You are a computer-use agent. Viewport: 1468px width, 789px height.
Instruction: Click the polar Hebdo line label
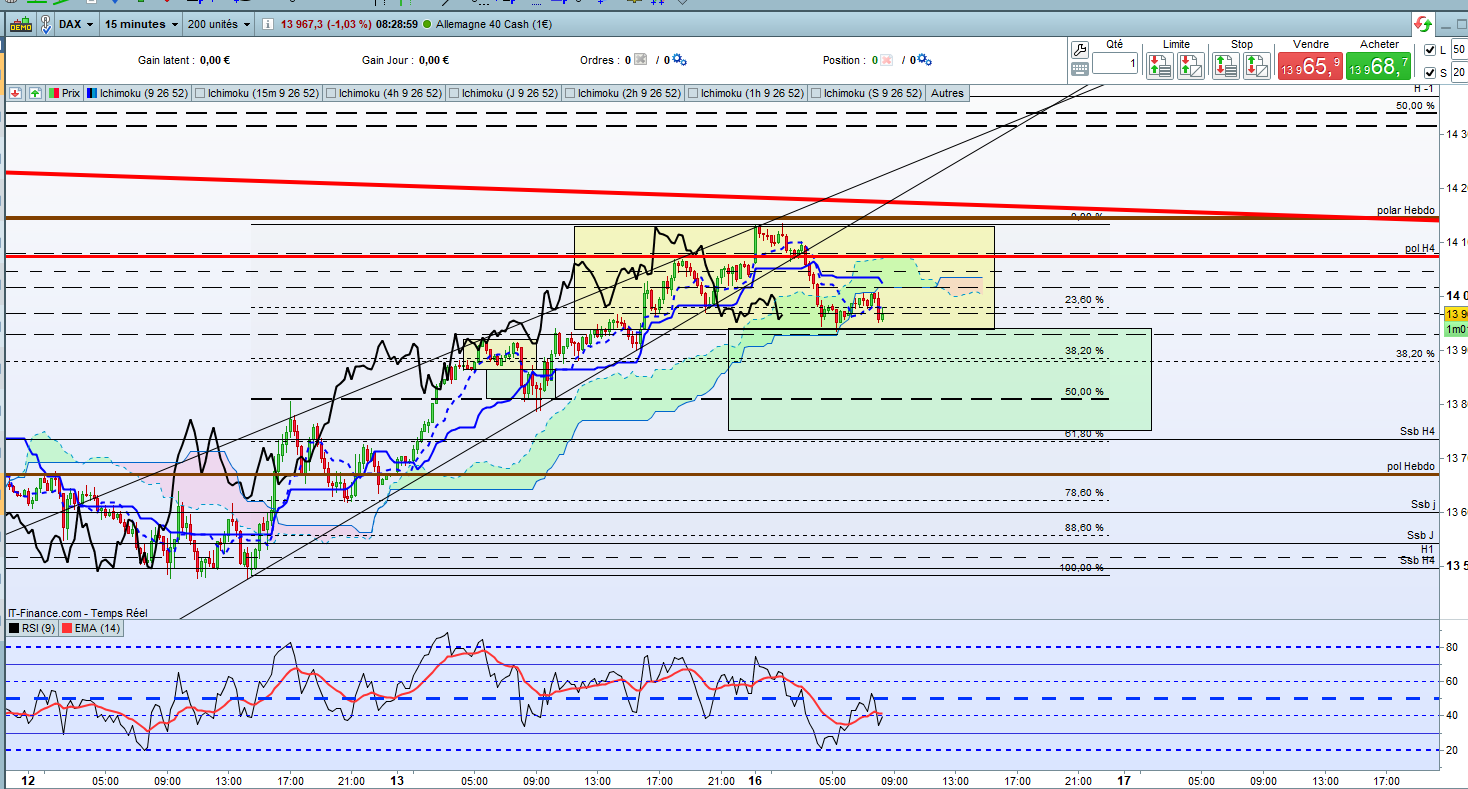1405,210
